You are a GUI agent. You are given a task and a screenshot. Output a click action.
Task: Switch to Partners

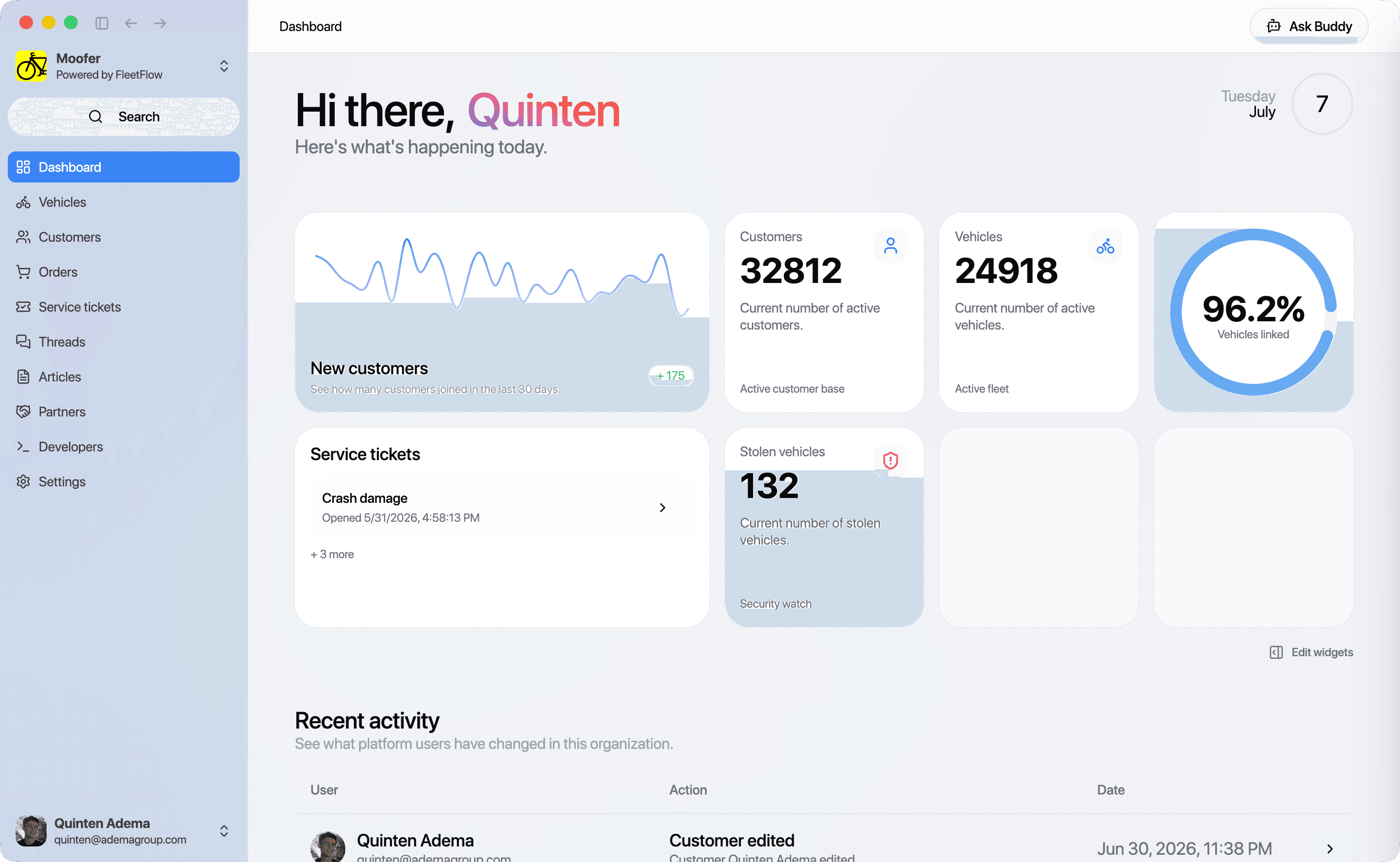(x=124, y=412)
